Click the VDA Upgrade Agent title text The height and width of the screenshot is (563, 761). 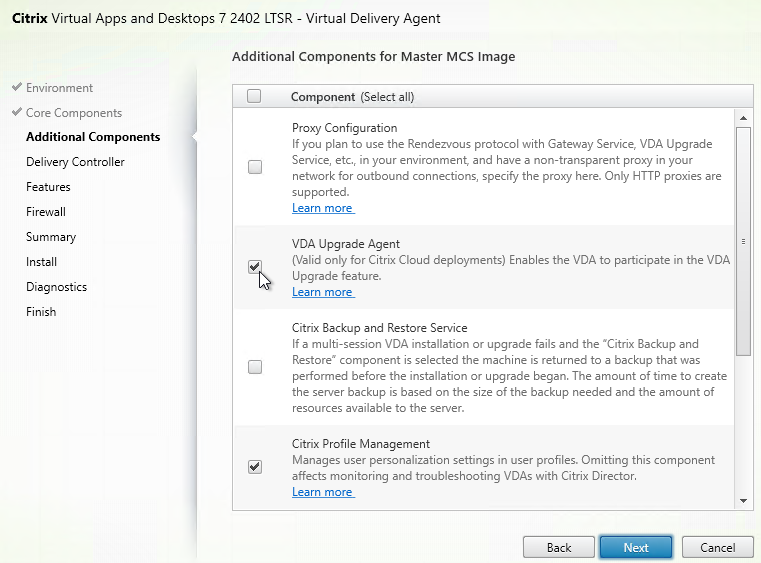pos(346,244)
